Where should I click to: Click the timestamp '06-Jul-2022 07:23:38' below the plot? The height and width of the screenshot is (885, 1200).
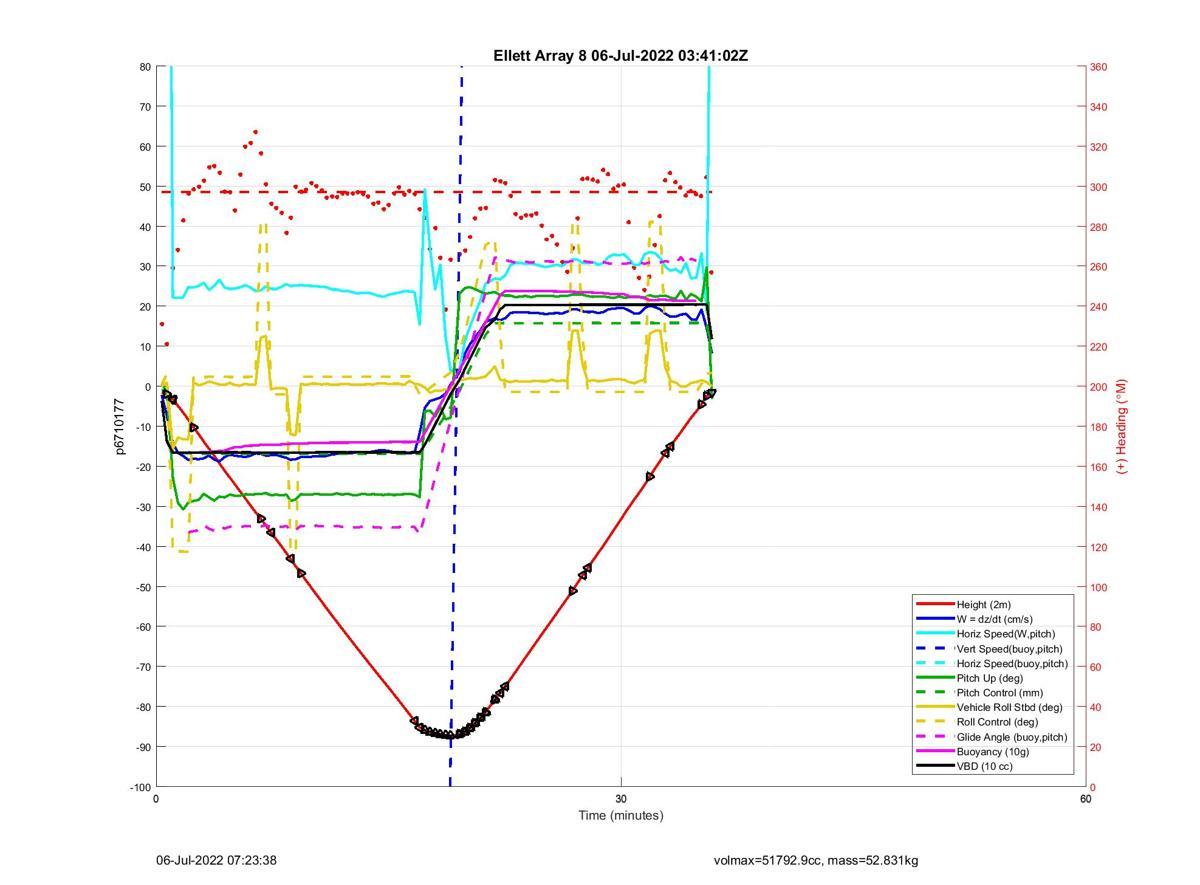[216, 860]
